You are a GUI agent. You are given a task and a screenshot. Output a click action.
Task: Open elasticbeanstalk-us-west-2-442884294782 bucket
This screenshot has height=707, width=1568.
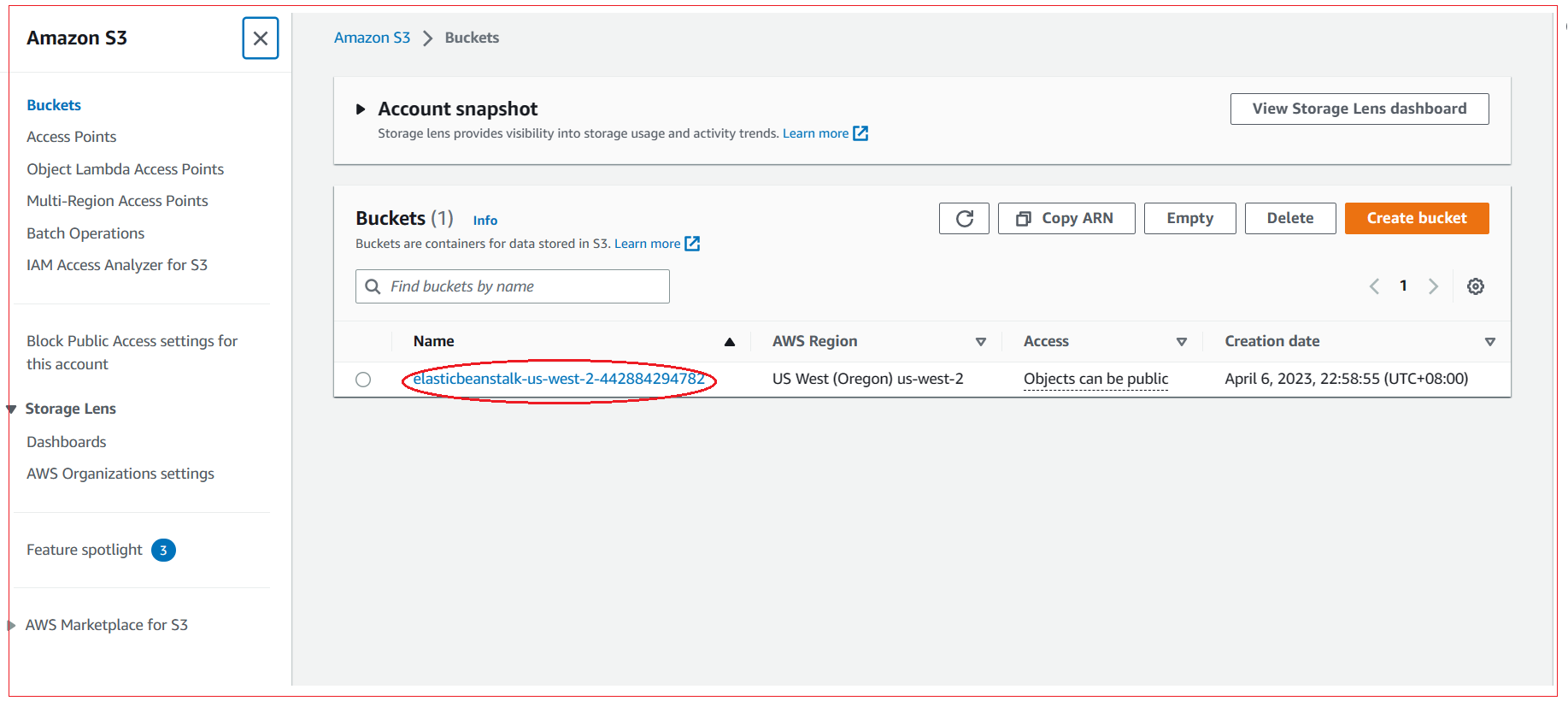coord(559,379)
